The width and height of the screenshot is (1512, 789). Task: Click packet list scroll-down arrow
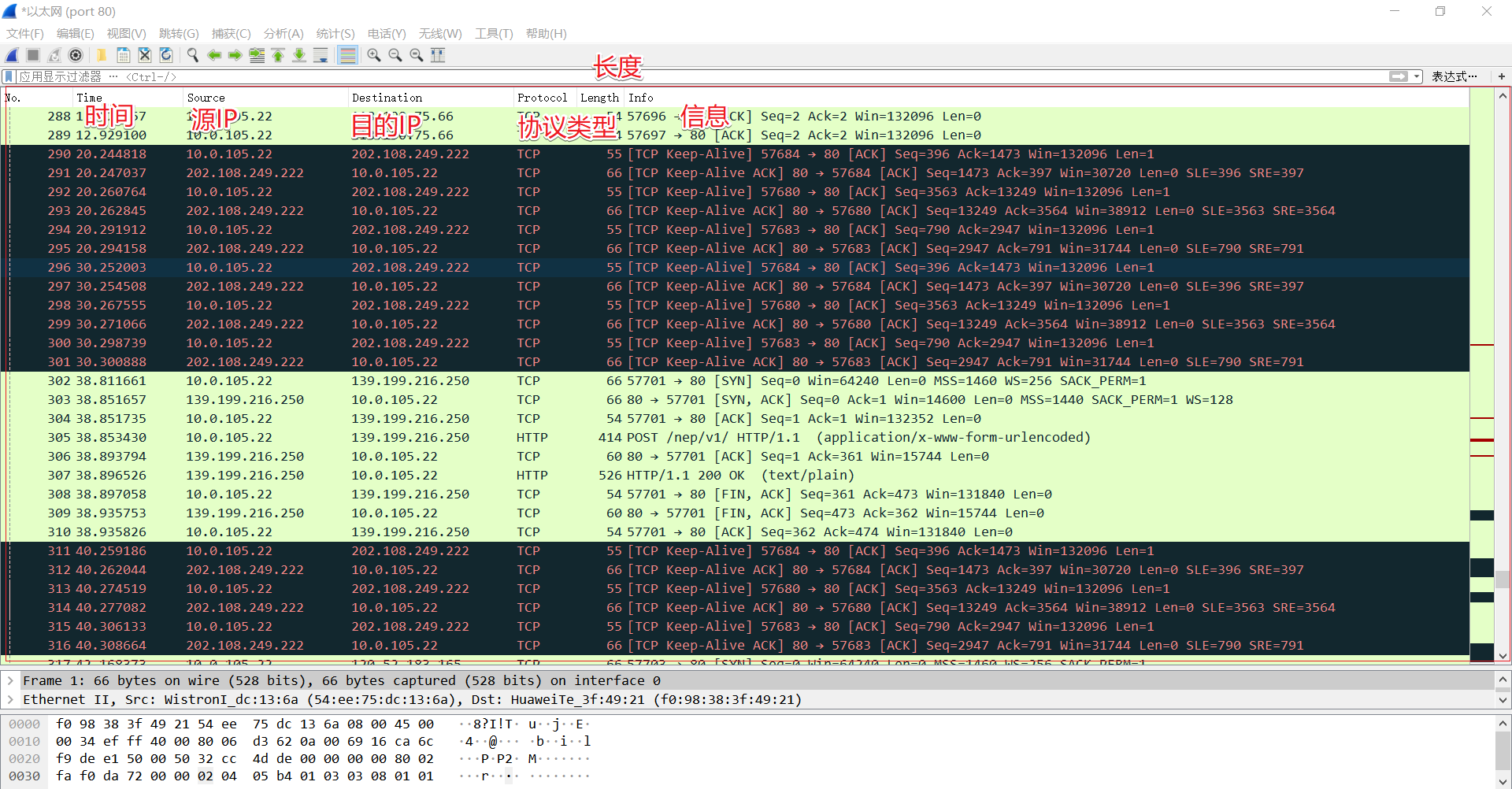click(x=1503, y=656)
